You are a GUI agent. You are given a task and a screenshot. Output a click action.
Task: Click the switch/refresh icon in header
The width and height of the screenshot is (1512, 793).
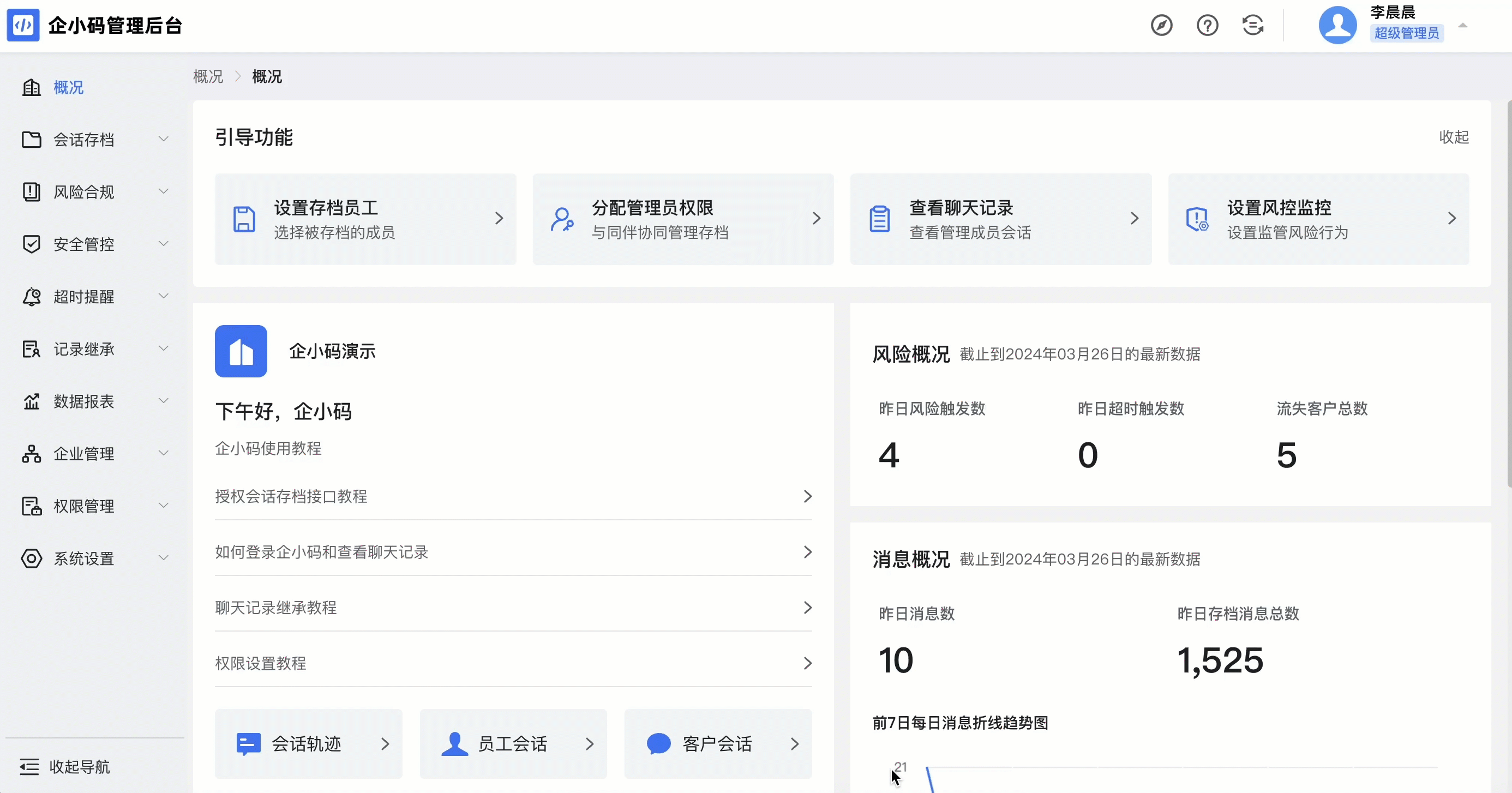point(1253,26)
